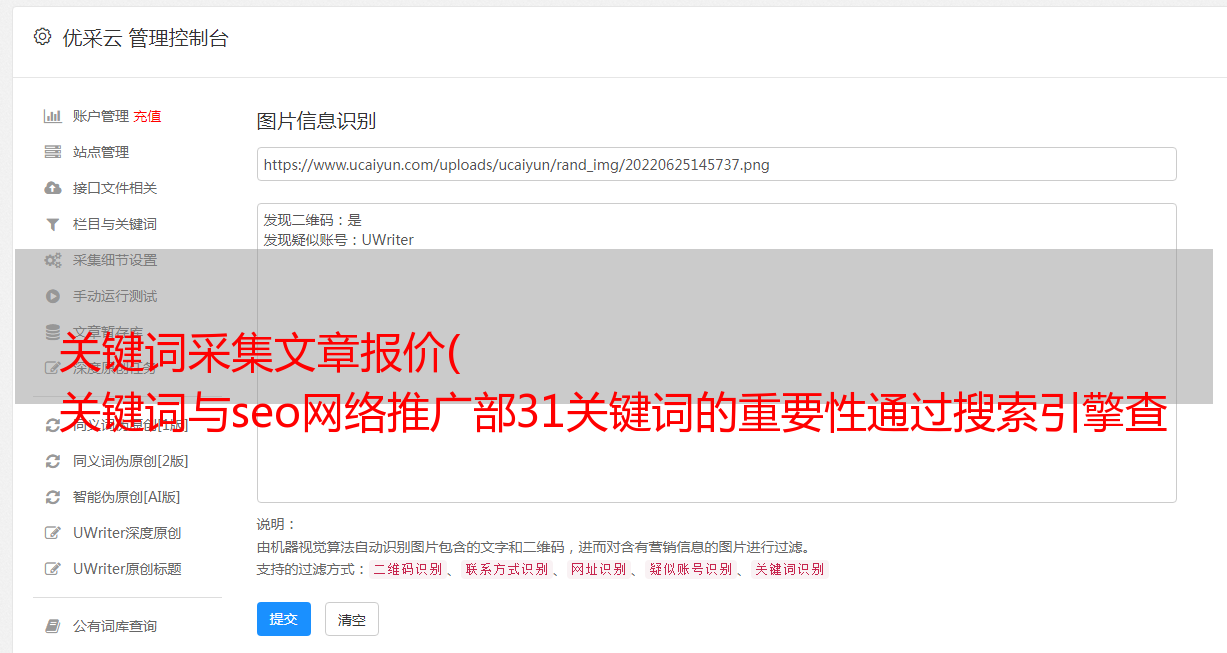Click the 疑似账号识别 tag
The image size is (1227, 653).
pyautogui.click(x=690, y=569)
